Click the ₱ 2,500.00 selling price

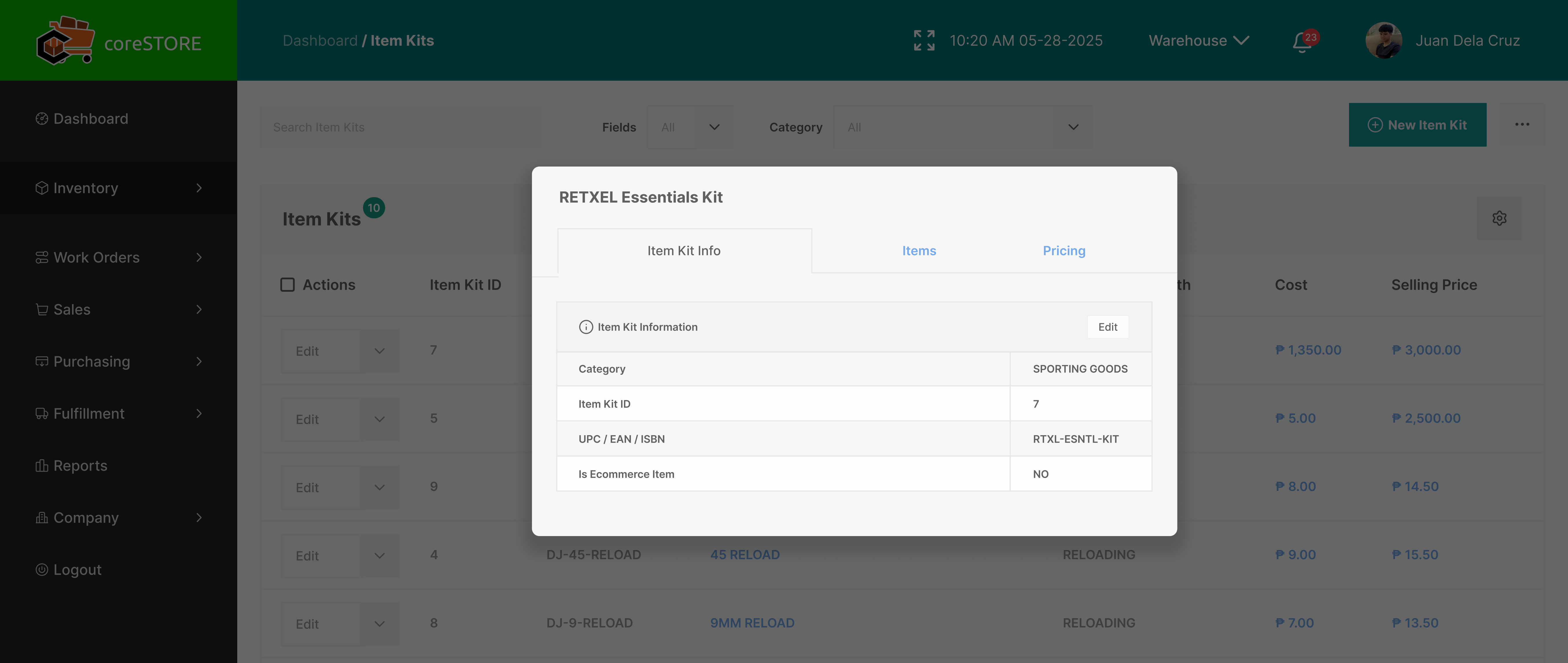[x=1426, y=418]
